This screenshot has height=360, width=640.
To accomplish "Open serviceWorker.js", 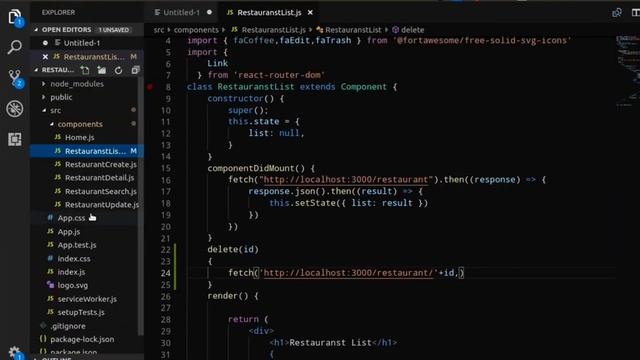I will [87, 299].
